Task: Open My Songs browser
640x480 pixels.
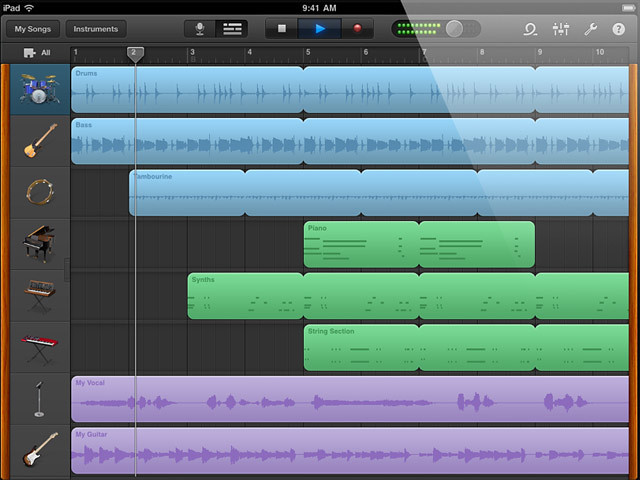Action: [31, 29]
